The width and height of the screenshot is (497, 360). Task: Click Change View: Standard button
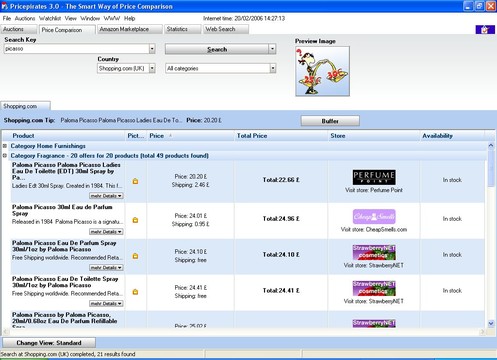pos(49,343)
